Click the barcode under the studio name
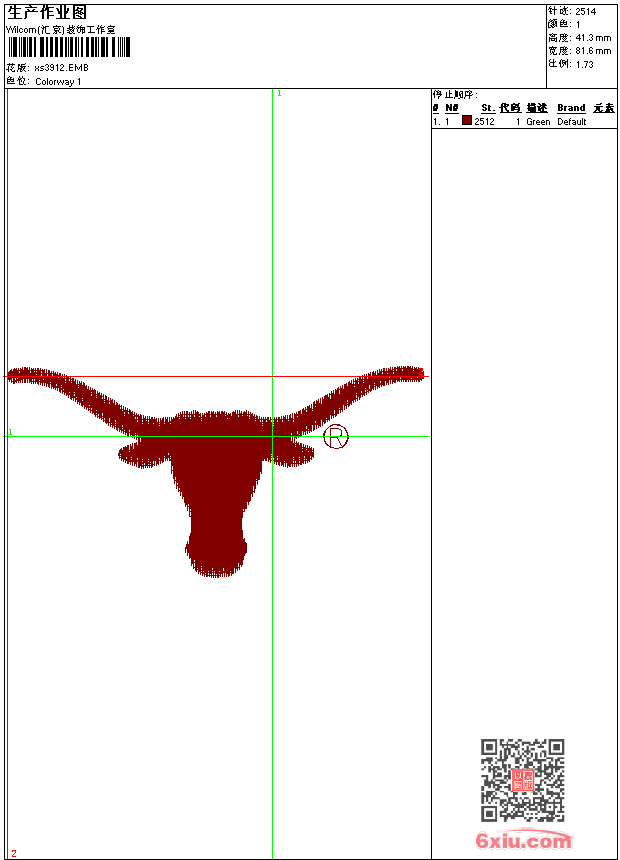The height and width of the screenshot is (860, 620). (69, 47)
